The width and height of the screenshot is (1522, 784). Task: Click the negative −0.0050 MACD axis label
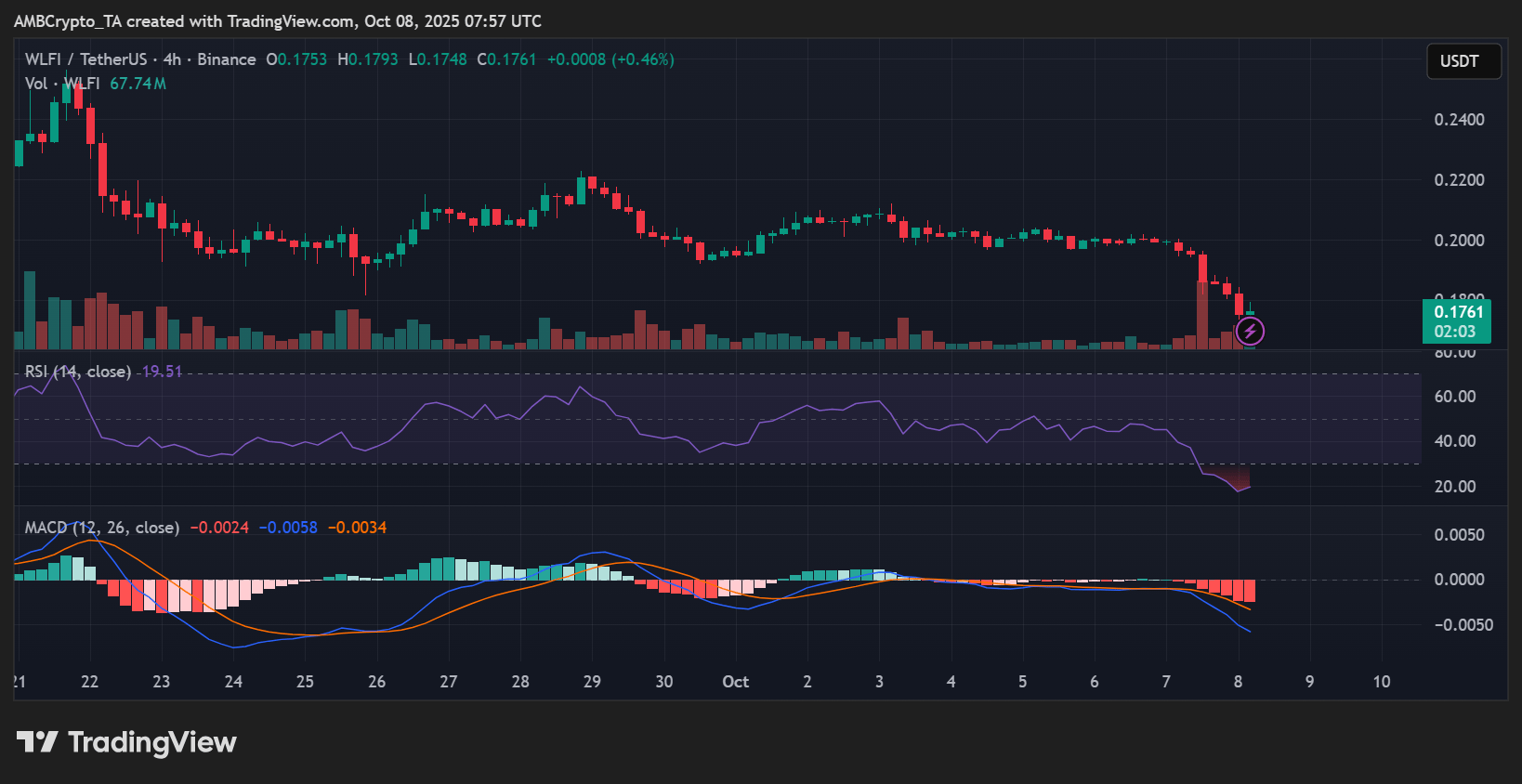click(1463, 625)
